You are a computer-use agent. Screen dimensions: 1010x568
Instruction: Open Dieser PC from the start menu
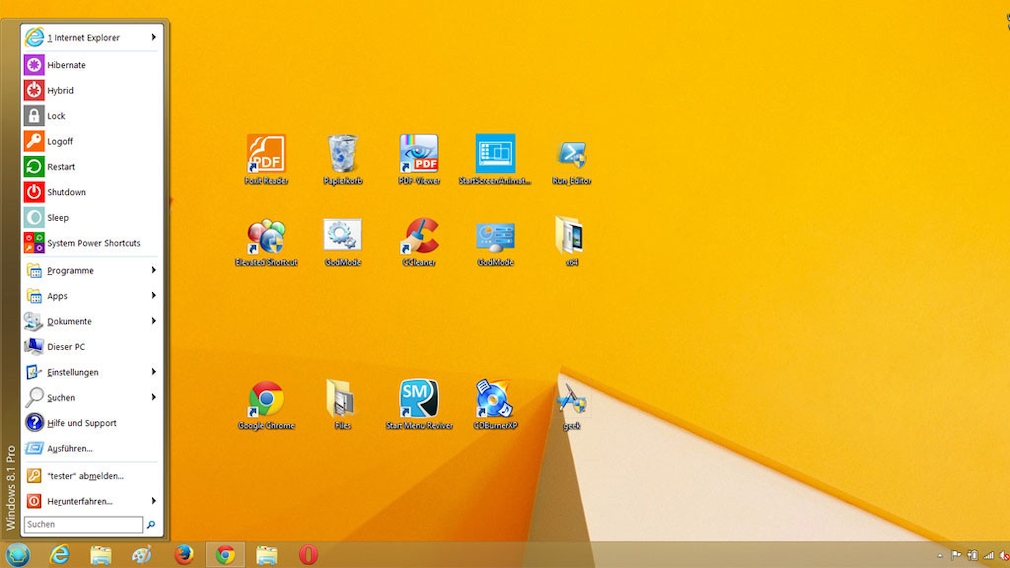[x=91, y=346]
